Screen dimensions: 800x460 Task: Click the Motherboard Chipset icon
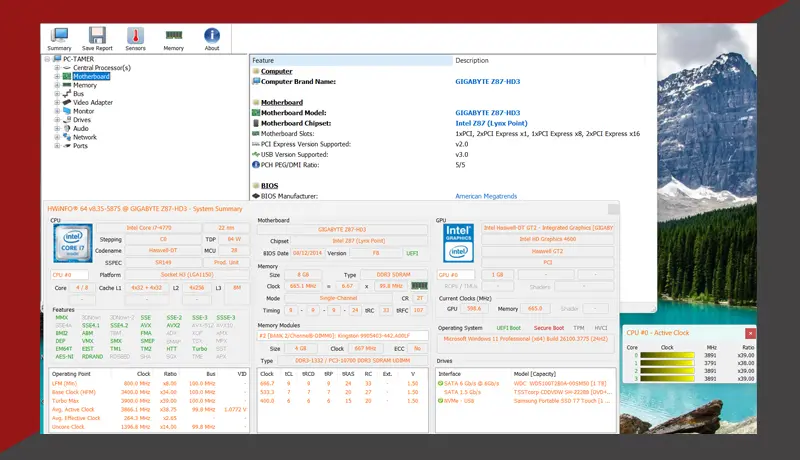[256, 123]
